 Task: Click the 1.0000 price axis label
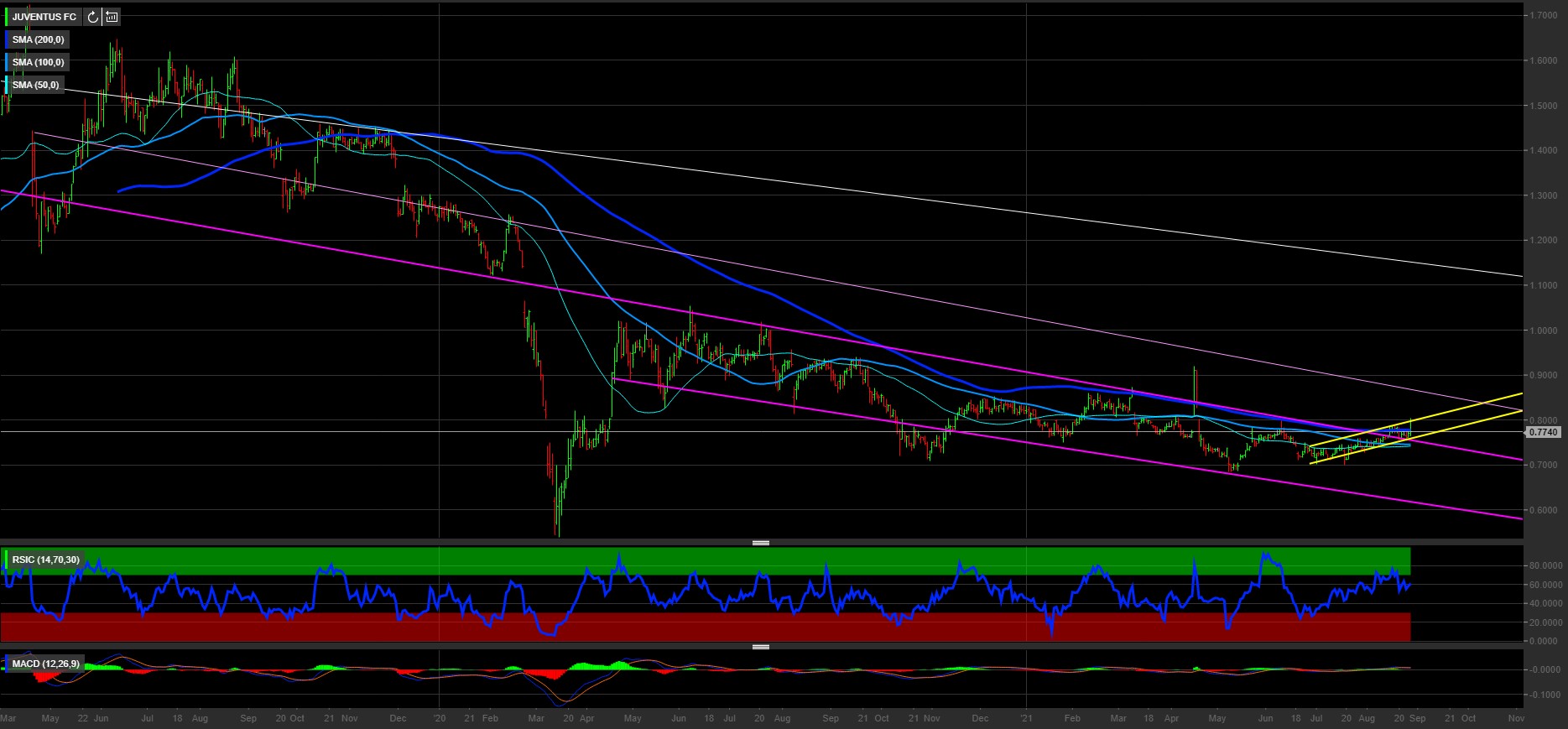pyautogui.click(x=1544, y=331)
